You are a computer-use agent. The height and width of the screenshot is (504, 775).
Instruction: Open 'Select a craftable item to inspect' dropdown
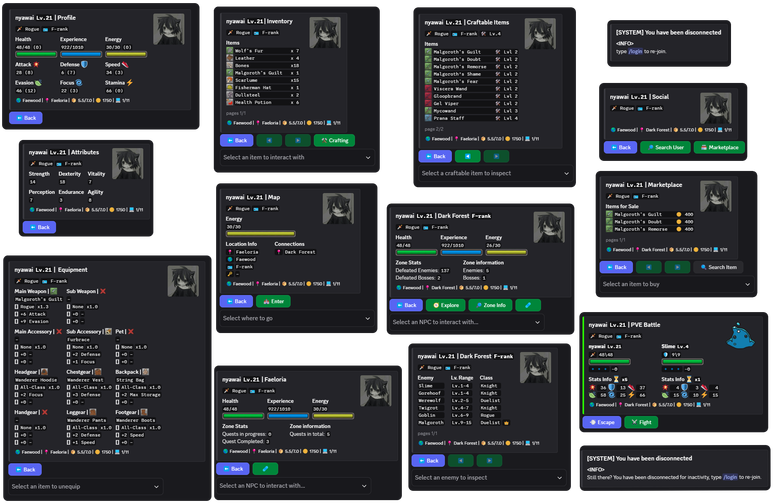(494, 173)
